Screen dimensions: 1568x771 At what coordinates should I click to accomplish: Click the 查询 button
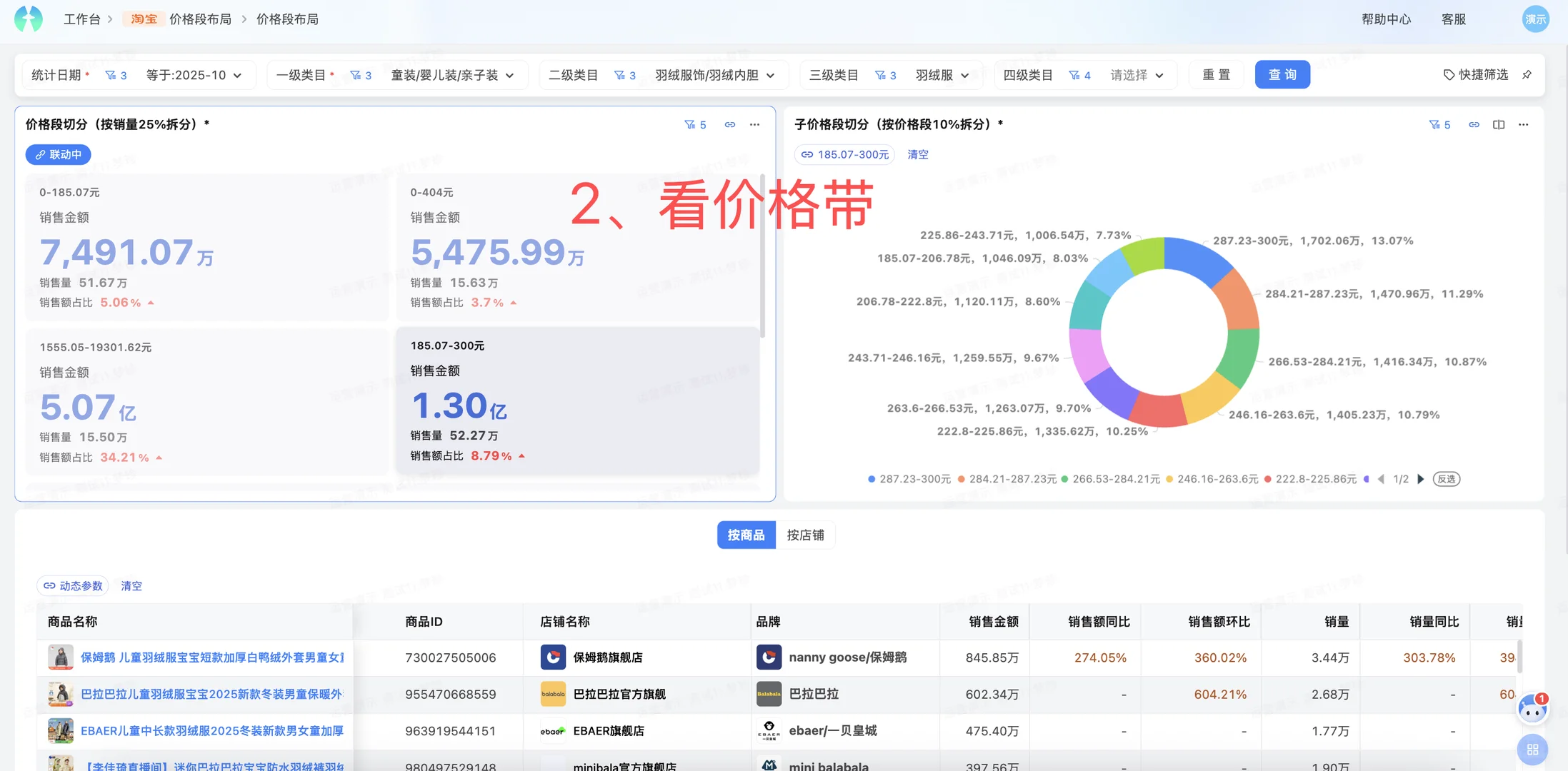pyautogui.click(x=1282, y=75)
